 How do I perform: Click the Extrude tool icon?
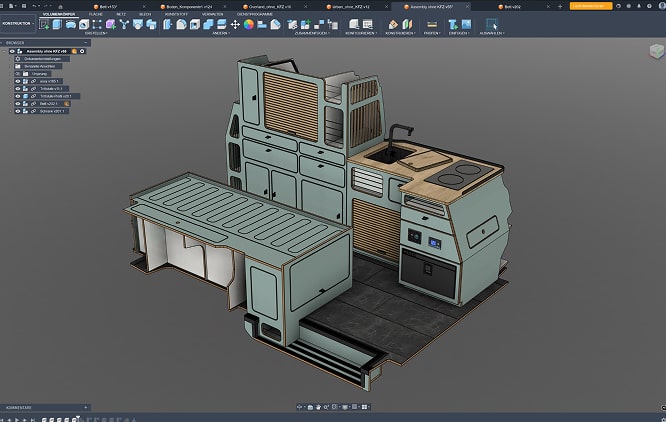click(x=58, y=24)
